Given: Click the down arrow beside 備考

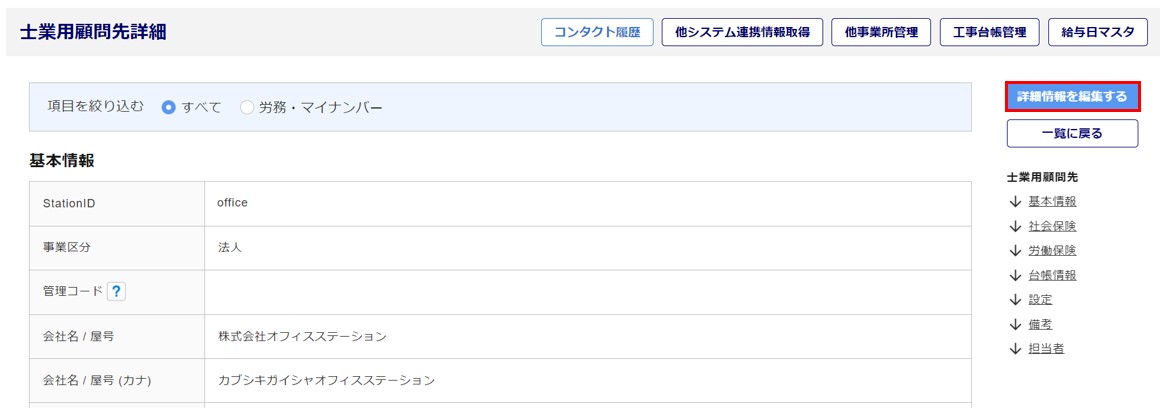Looking at the screenshot, I should pyautogui.click(x=1015, y=324).
